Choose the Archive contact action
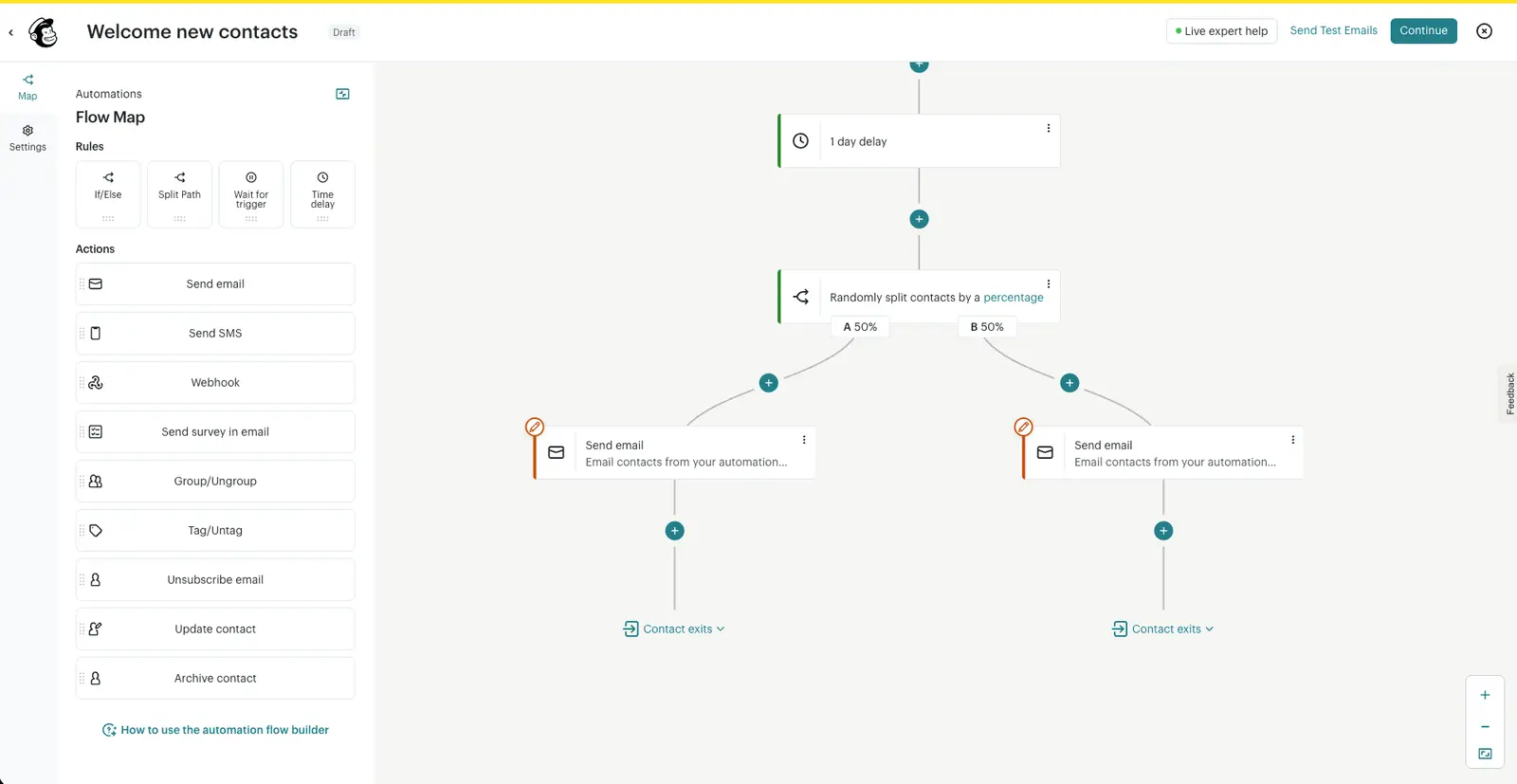This screenshot has width=1517, height=784. click(x=215, y=678)
